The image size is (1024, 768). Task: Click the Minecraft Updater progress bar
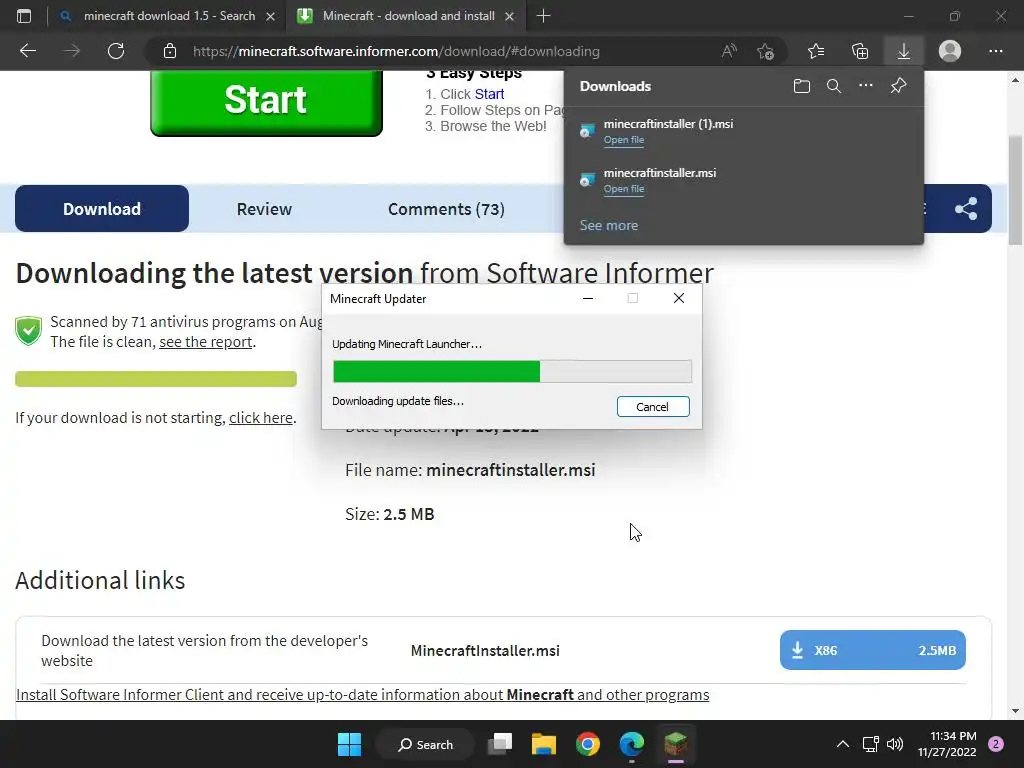pyautogui.click(x=512, y=372)
